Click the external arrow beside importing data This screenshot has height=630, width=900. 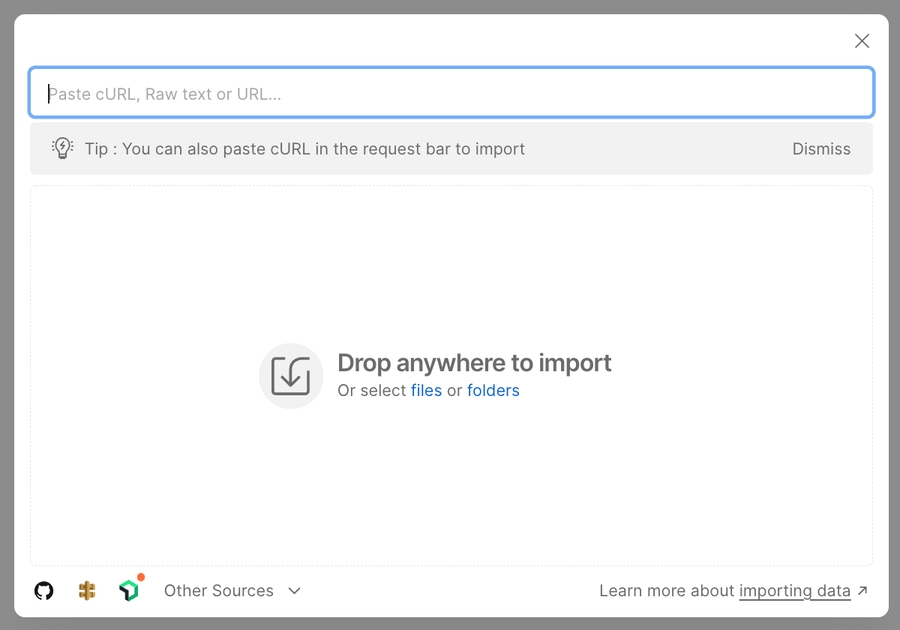pos(863,591)
